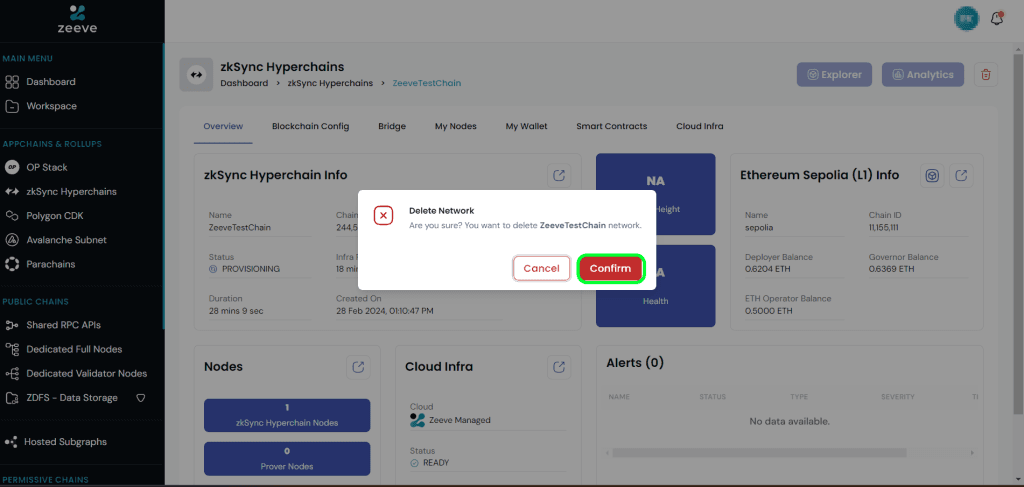1024x487 pixels.
Task: Switch to the Smart Contracts tab
Action: click(612, 127)
